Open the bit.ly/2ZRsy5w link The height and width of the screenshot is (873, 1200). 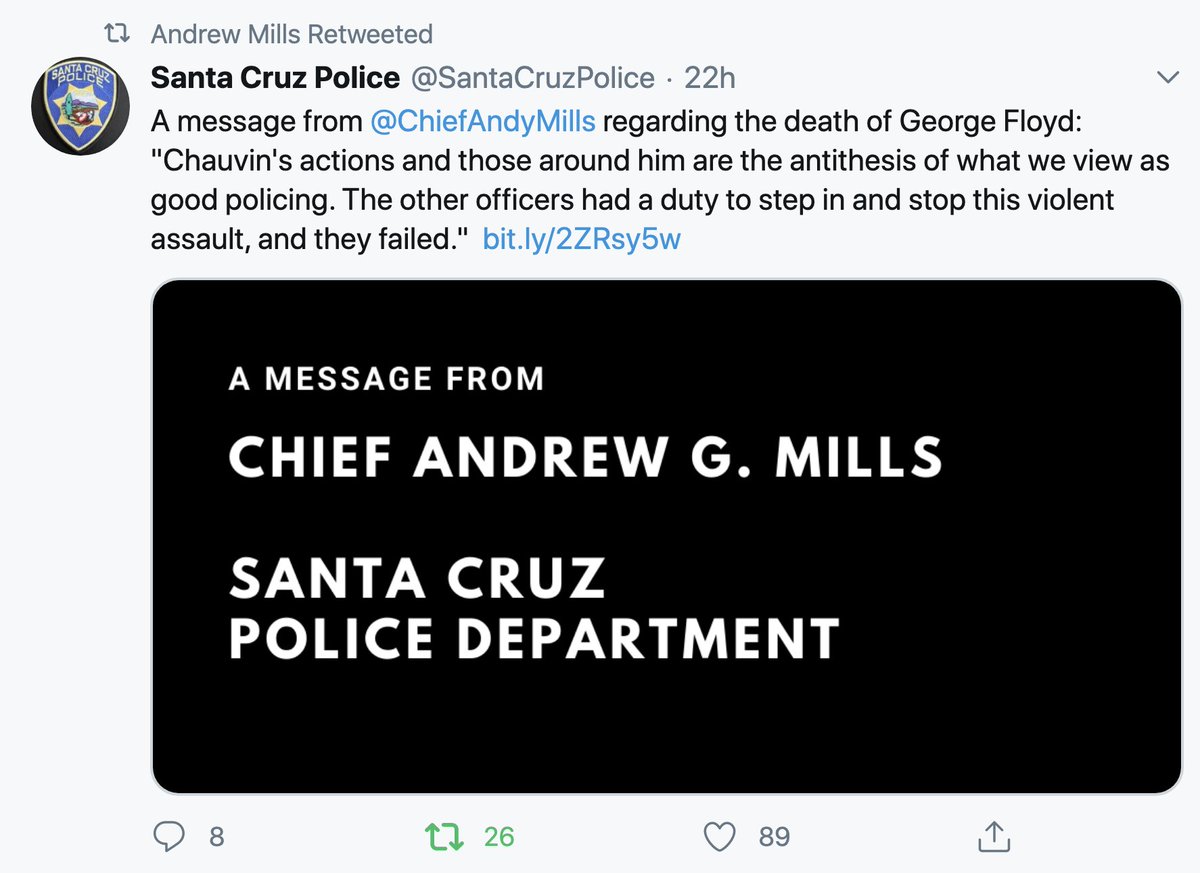click(x=581, y=240)
